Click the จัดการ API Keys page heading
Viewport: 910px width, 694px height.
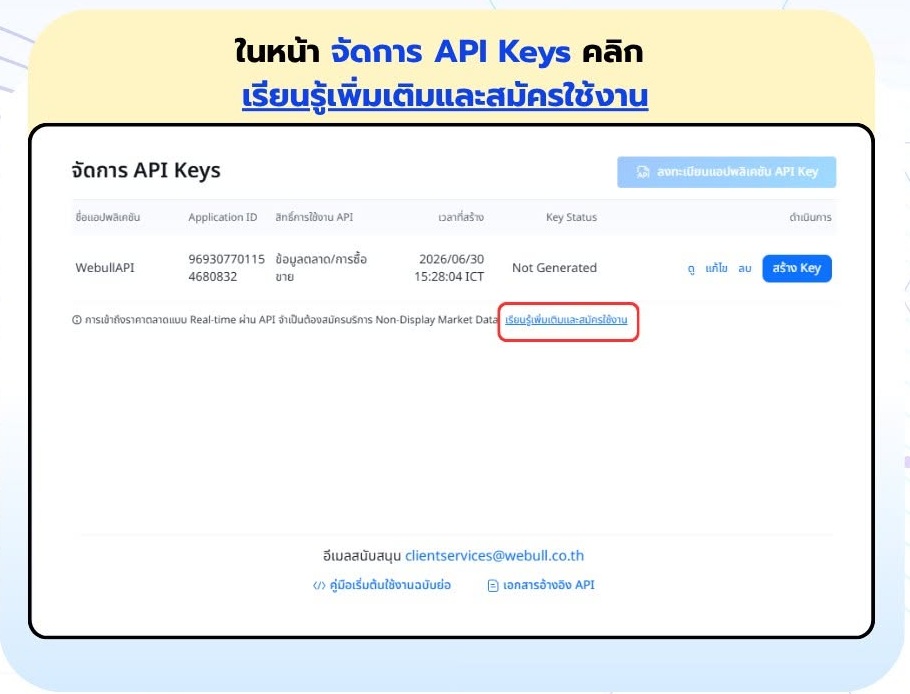(146, 171)
